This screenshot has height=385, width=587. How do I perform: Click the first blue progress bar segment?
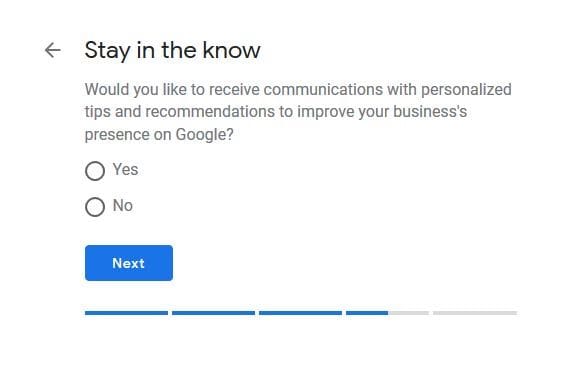[x=126, y=313]
